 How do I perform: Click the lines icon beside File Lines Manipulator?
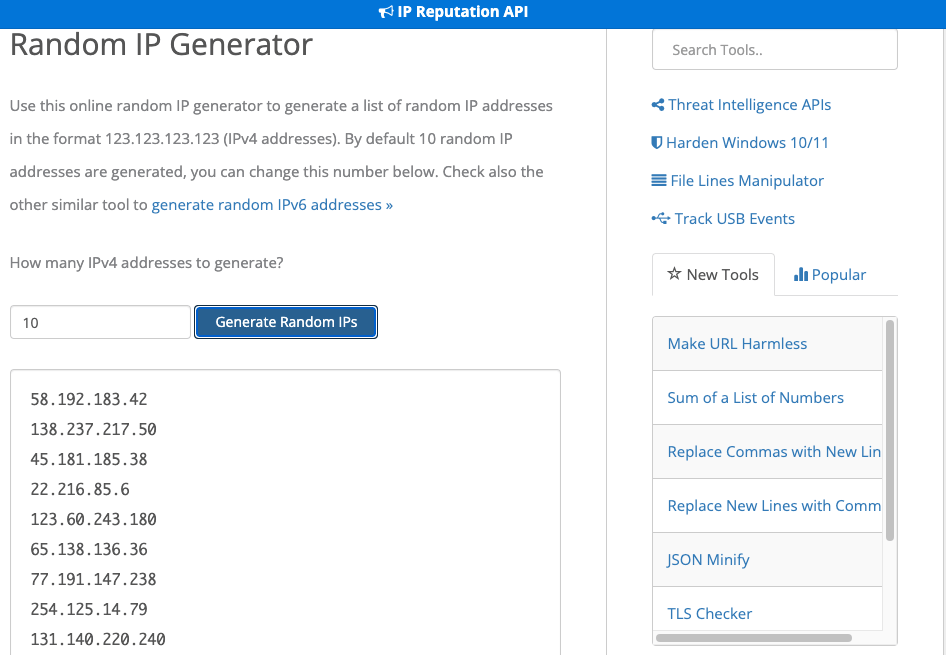click(x=659, y=180)
